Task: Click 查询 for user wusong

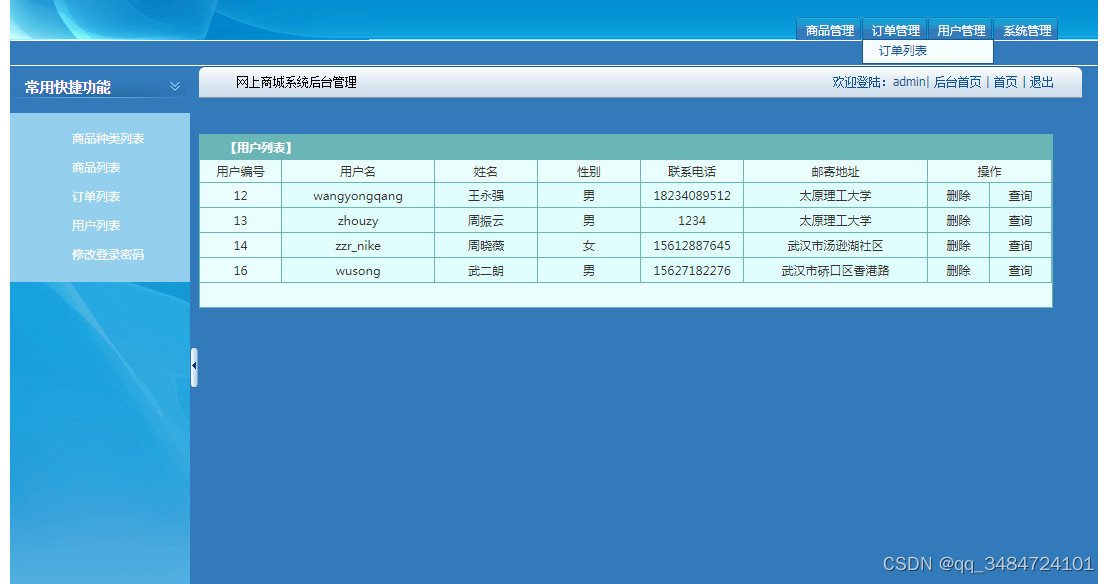Action: click(x=1020, y=271)
